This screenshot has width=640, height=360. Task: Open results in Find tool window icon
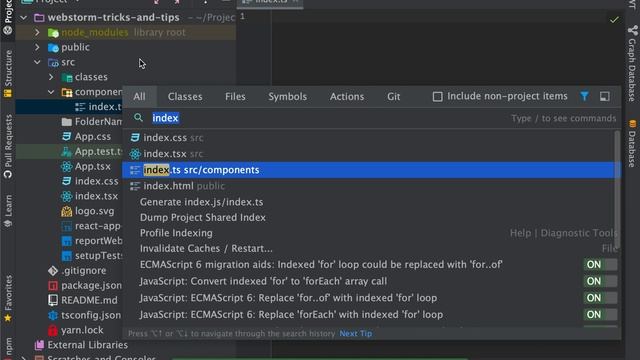click(604, 96)
